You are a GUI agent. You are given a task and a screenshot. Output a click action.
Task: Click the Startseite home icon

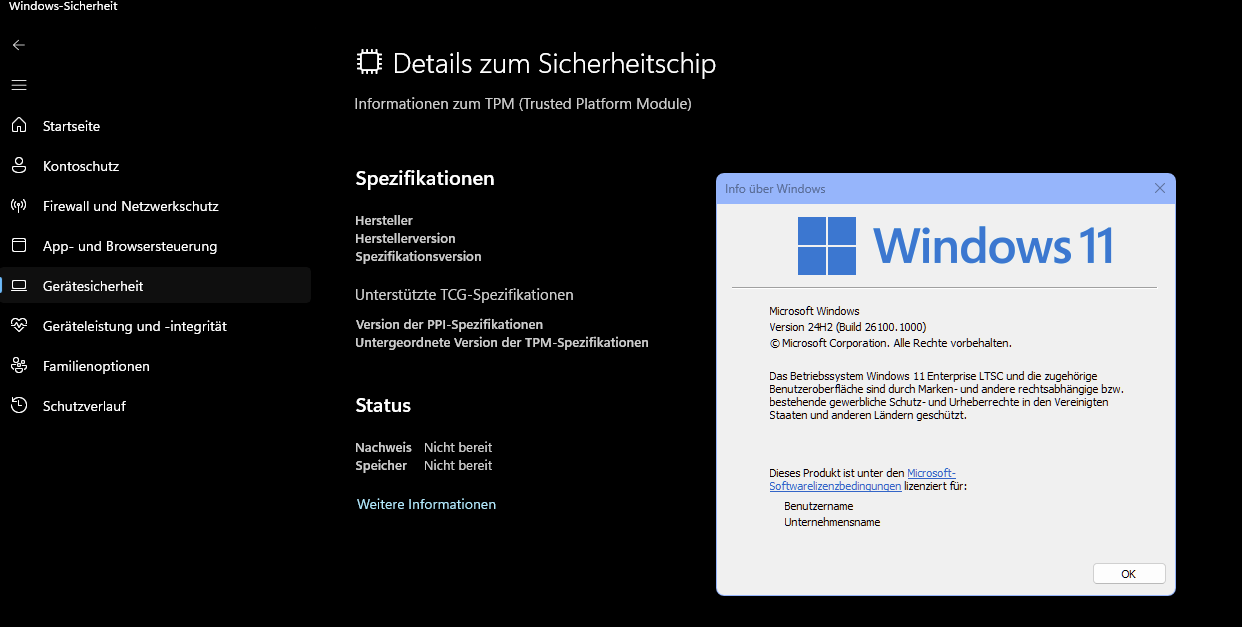pyautogui.click(x=19, y=125)
